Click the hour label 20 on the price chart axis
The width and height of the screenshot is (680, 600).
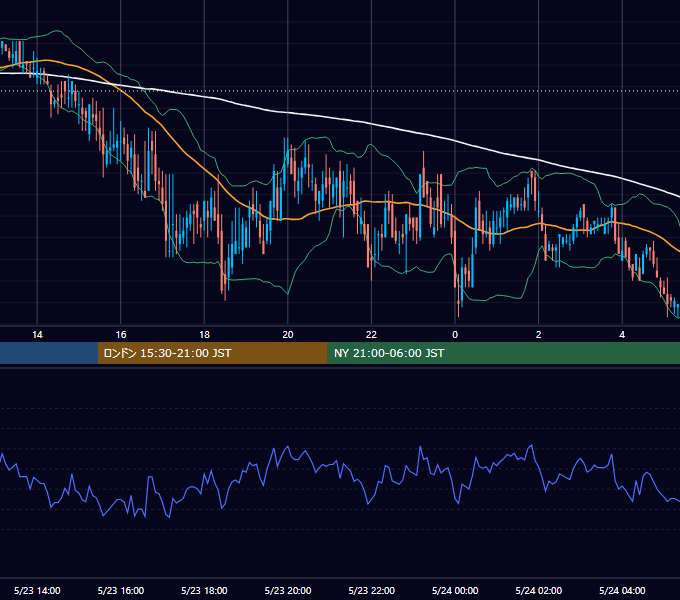tap(288, 335)
